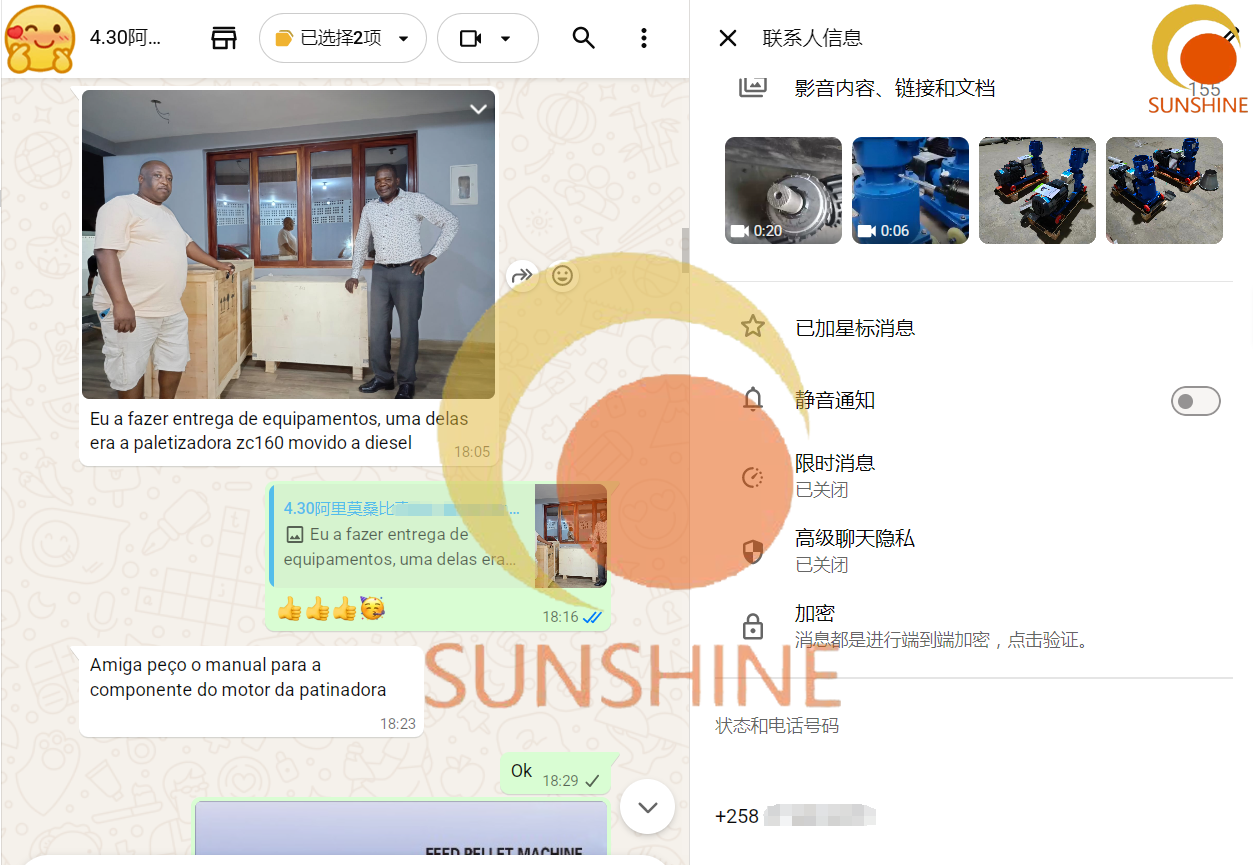Screen dimensions: 1253x865
Task: Open the three-dot chat menu
Action: 644,38
